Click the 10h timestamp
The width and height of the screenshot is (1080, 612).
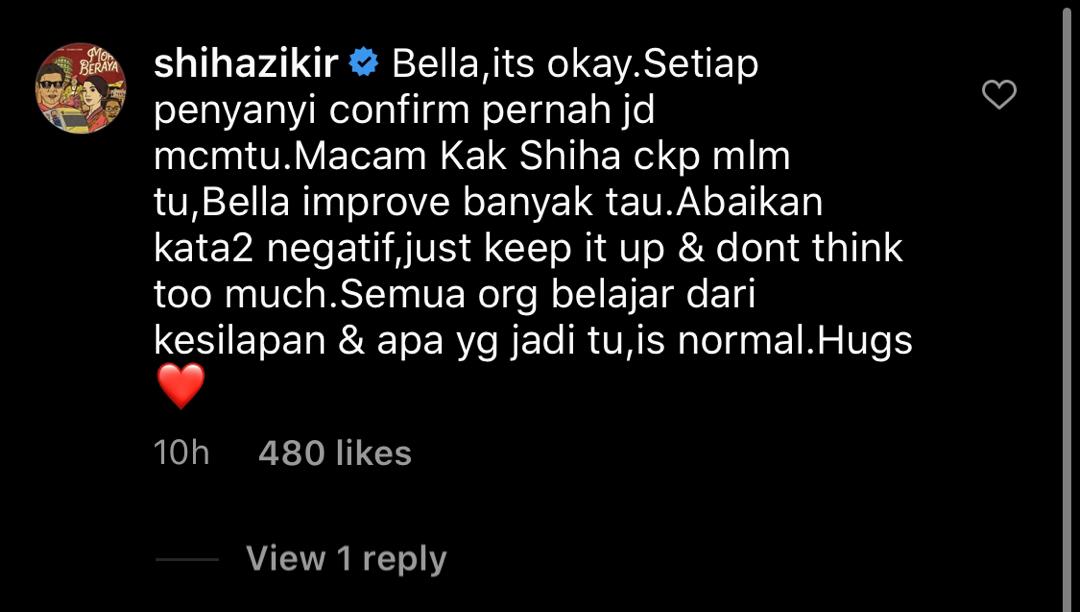click(181, 453)
